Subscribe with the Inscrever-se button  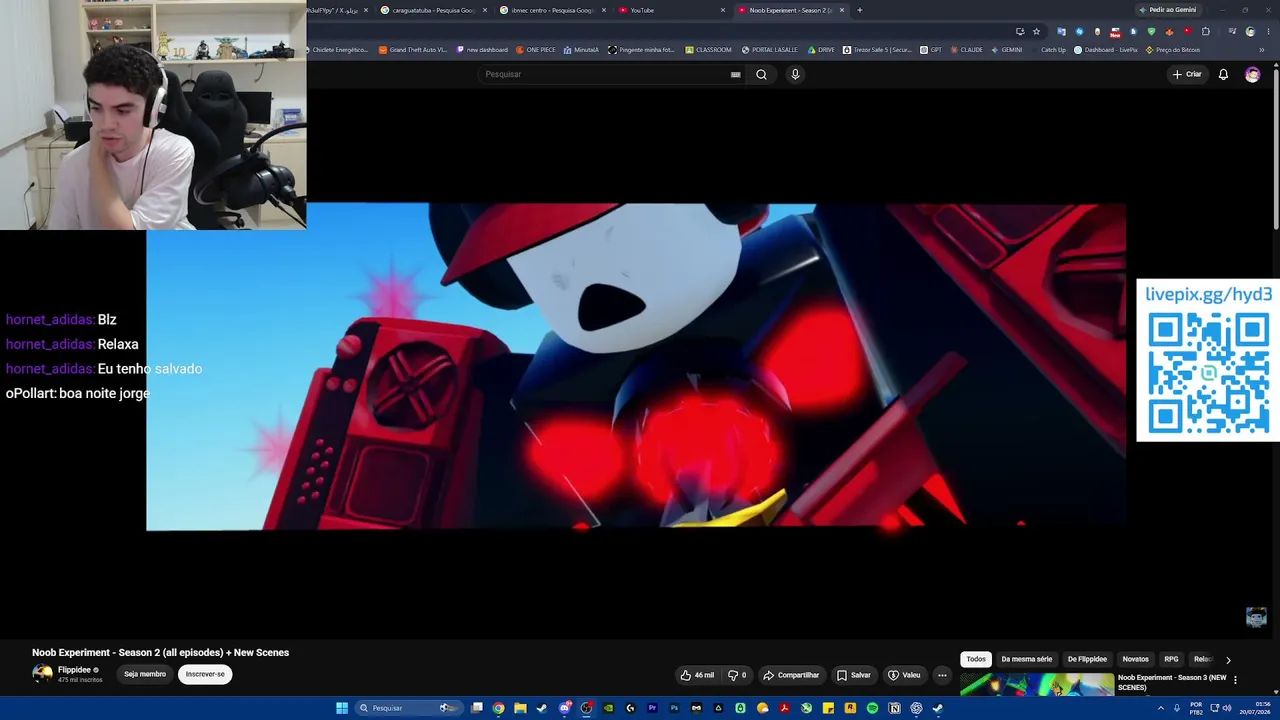coord(205,674)
